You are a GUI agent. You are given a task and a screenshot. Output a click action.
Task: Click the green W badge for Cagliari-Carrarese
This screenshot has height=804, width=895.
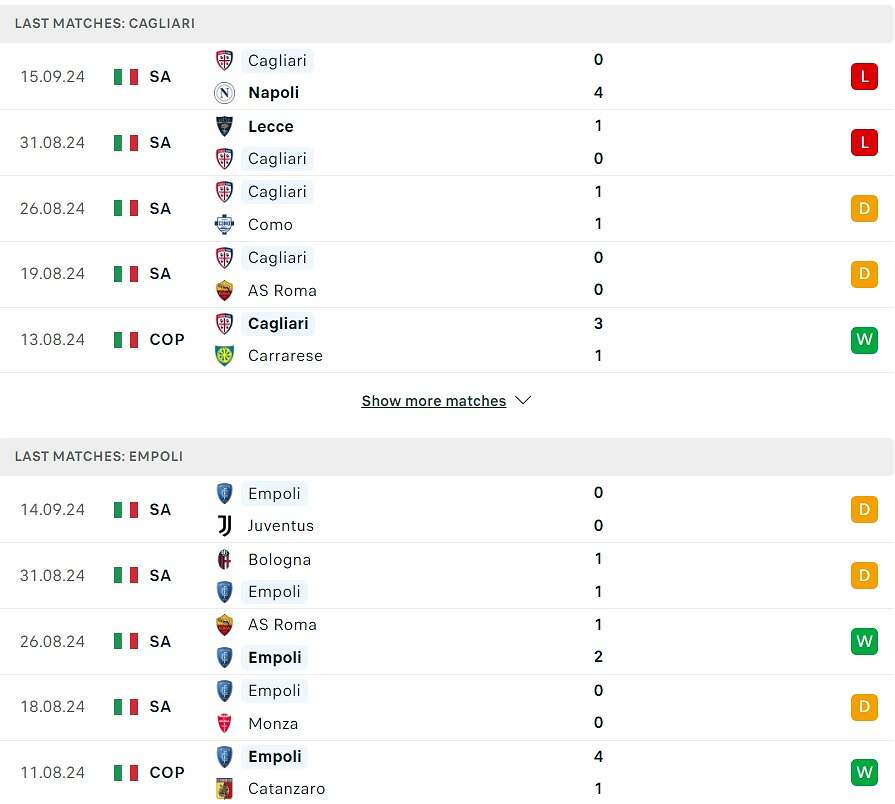pyautogui.click(x=864, y=340)
